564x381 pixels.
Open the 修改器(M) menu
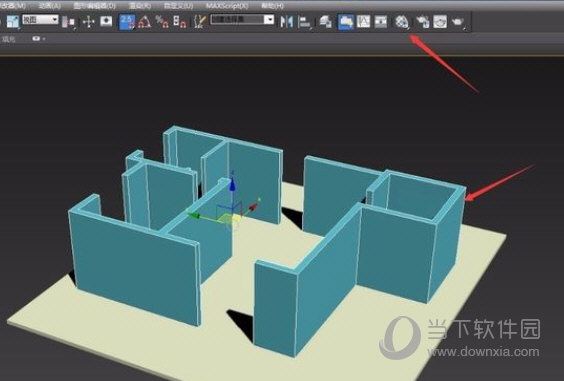click(12, 6)
